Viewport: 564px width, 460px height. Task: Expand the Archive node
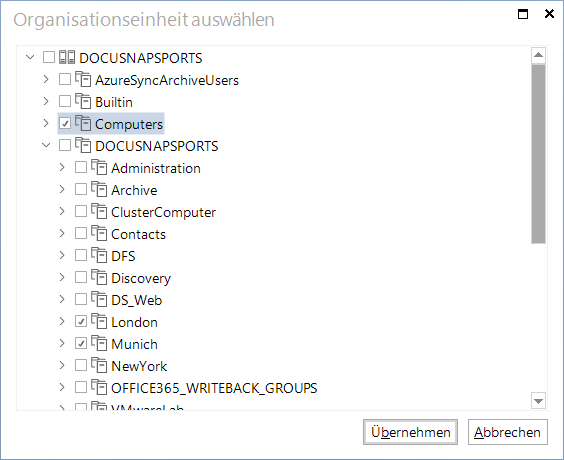62,189
